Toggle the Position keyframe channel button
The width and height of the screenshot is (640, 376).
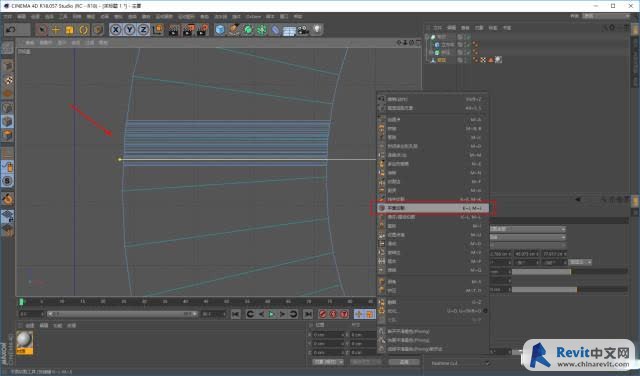[359, 314]
